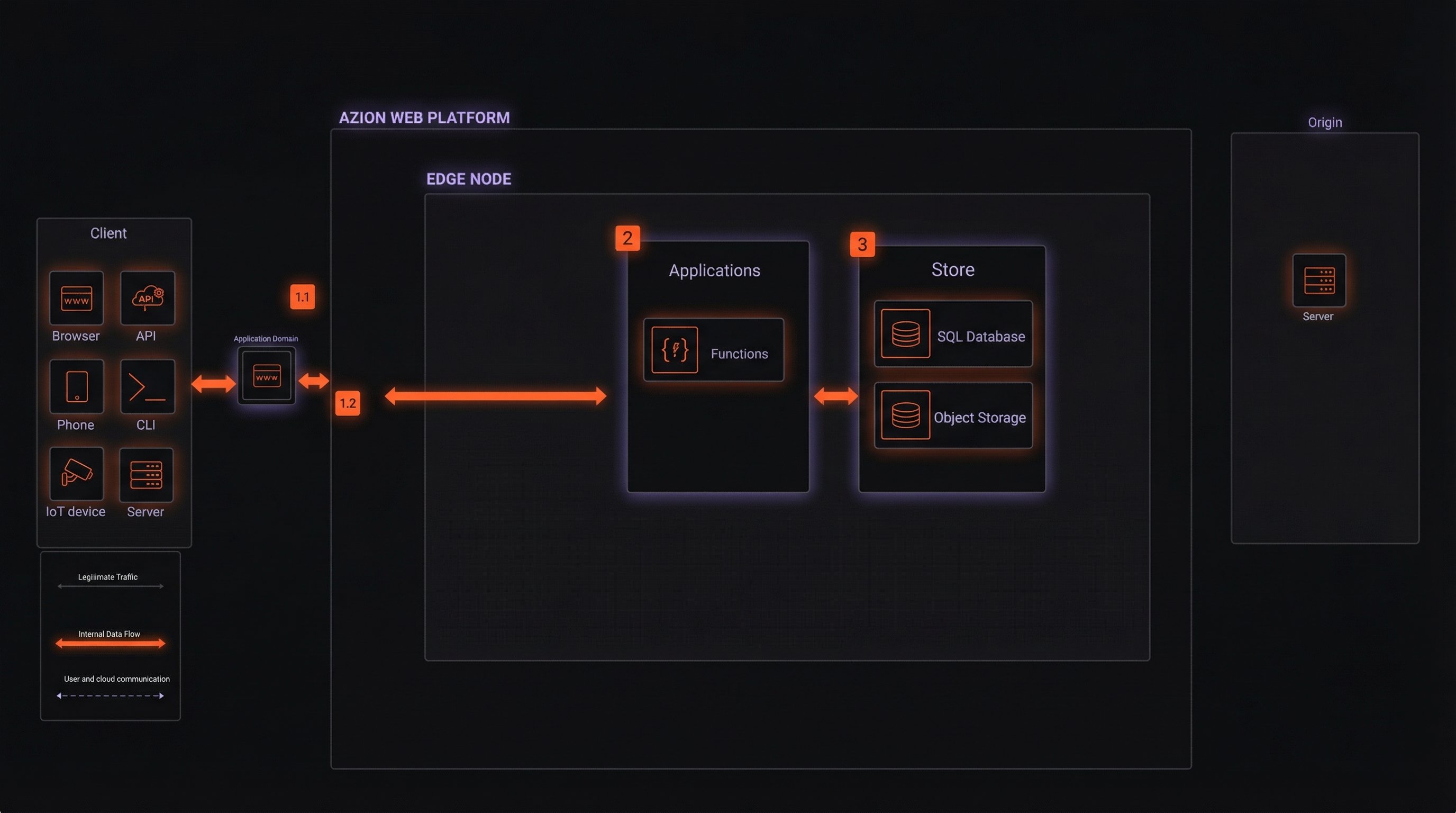1456x813 pixels.
Task: Click the Server icon in Client panel
Action: pos(147,475)
